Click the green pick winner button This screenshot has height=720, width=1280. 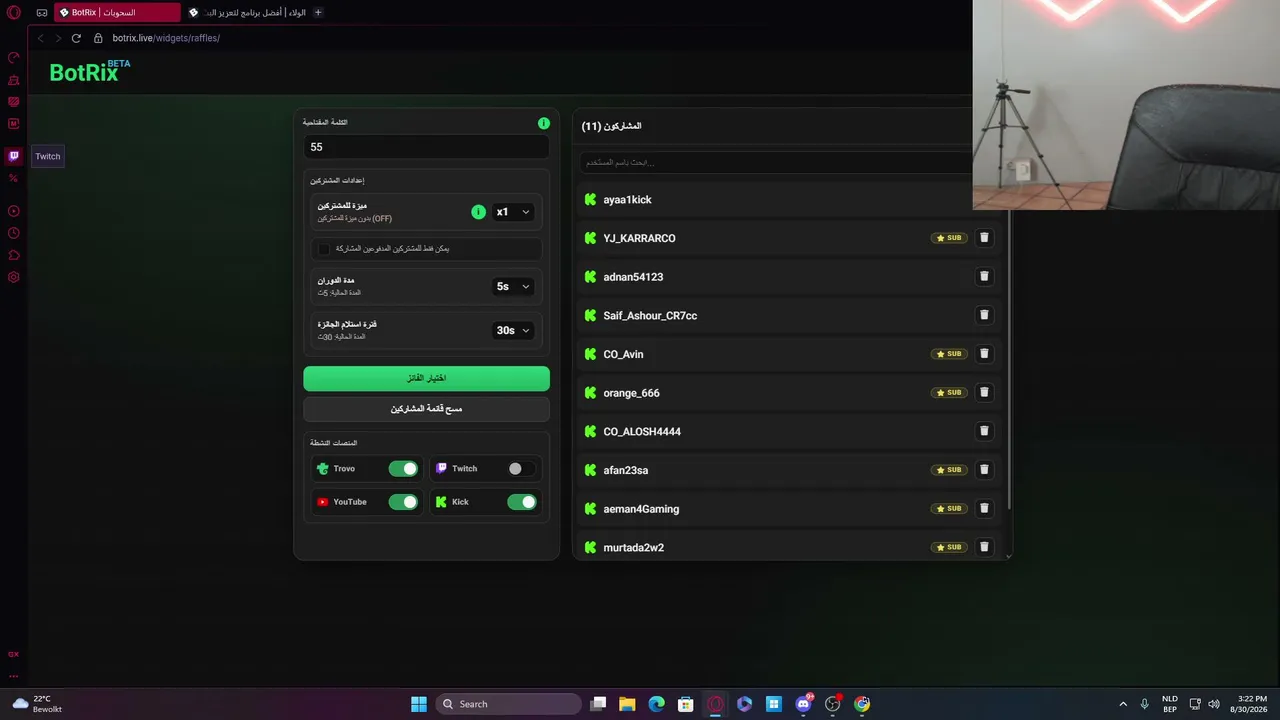[x=427, y=378]
